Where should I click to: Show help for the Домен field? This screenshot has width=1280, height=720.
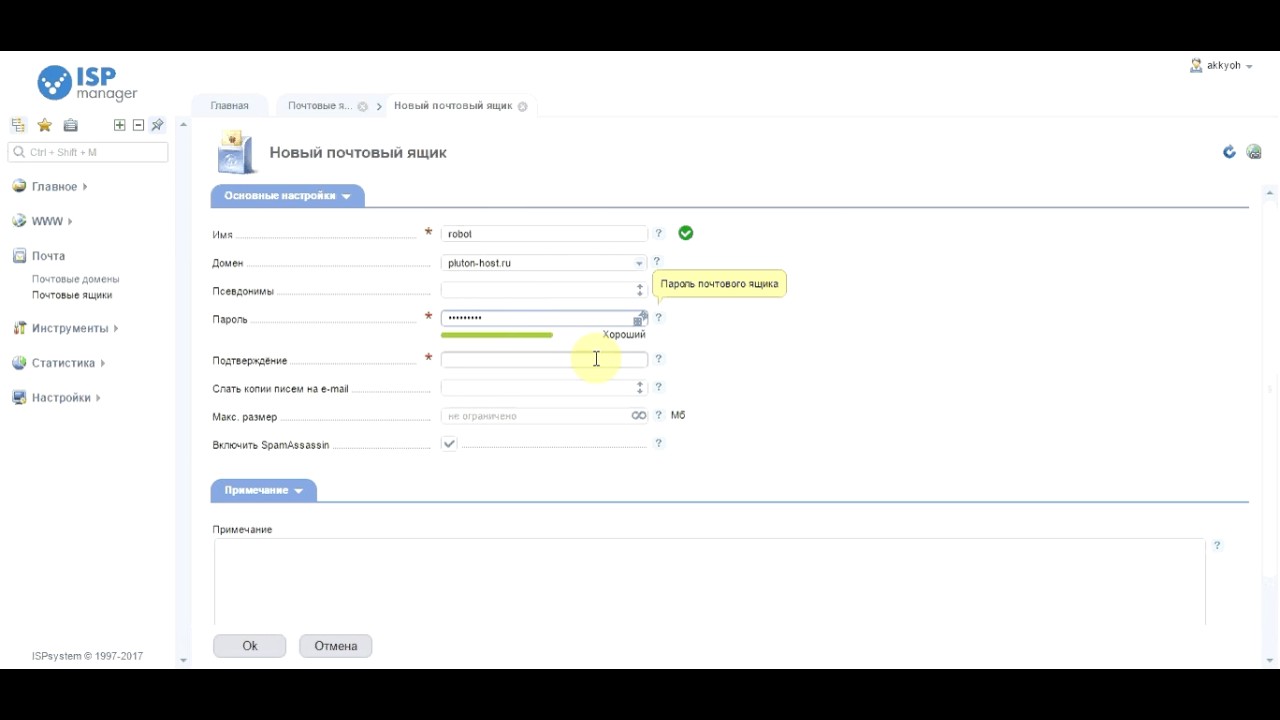click(656, 262)
